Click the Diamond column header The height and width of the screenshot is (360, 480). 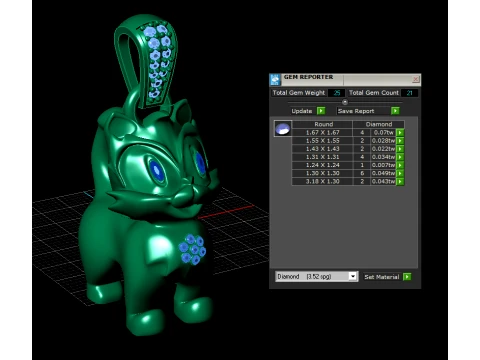click(379, 124)
